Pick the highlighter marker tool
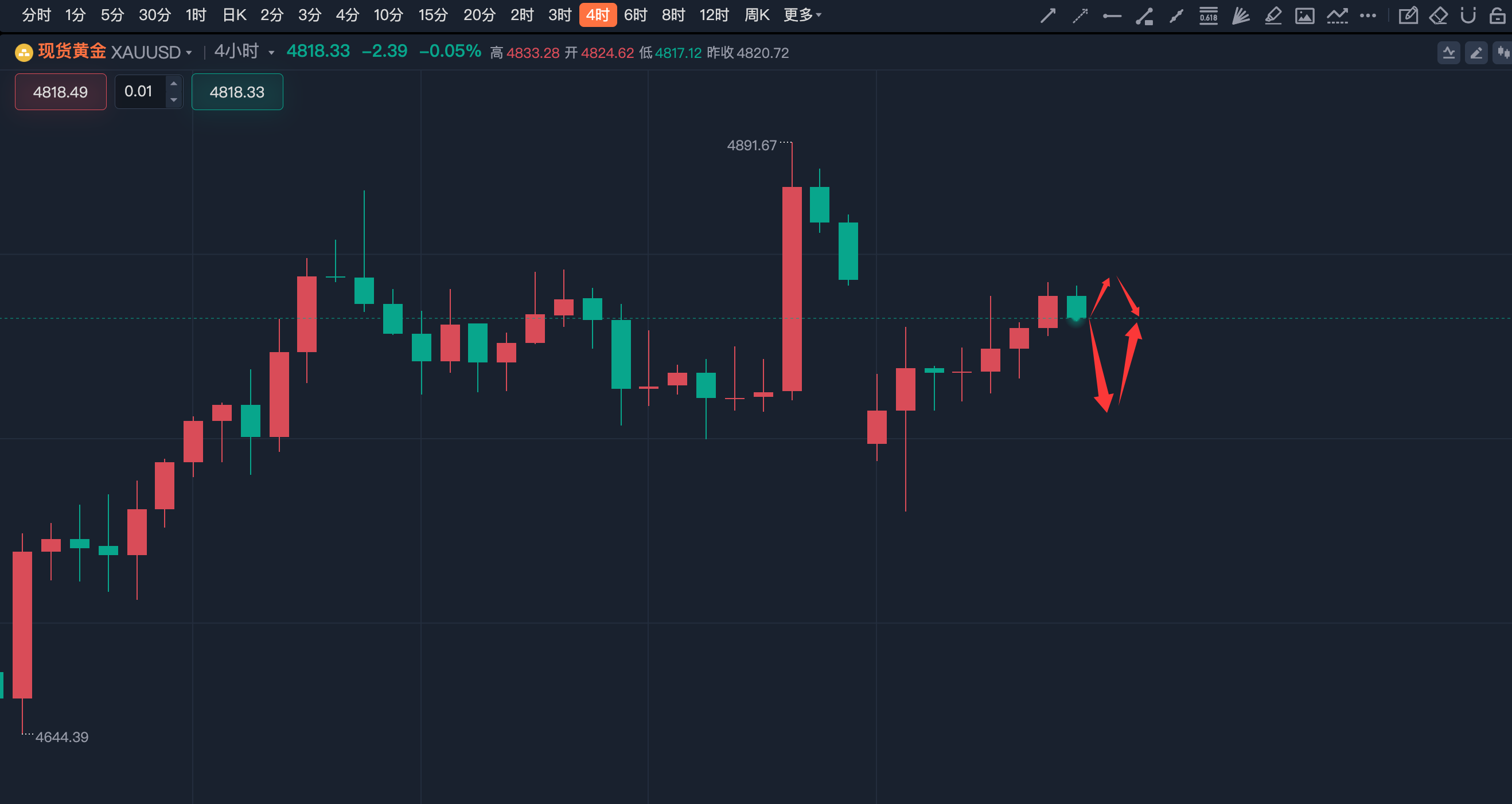 [1272, 15]
